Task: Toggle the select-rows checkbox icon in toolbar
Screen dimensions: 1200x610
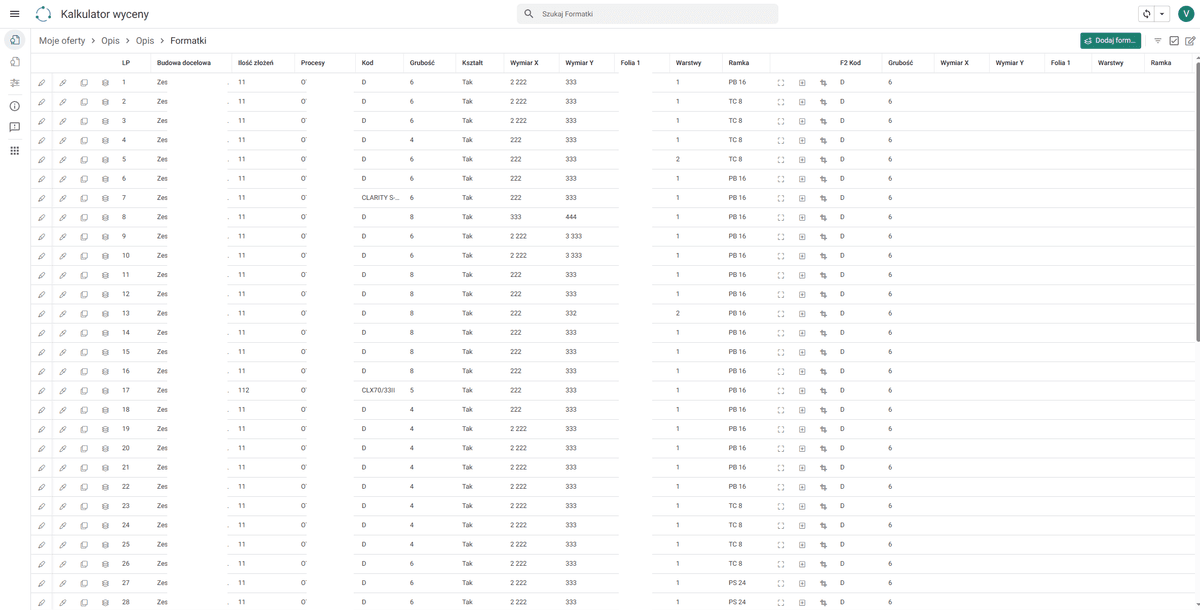Action: coord(1174,41)
